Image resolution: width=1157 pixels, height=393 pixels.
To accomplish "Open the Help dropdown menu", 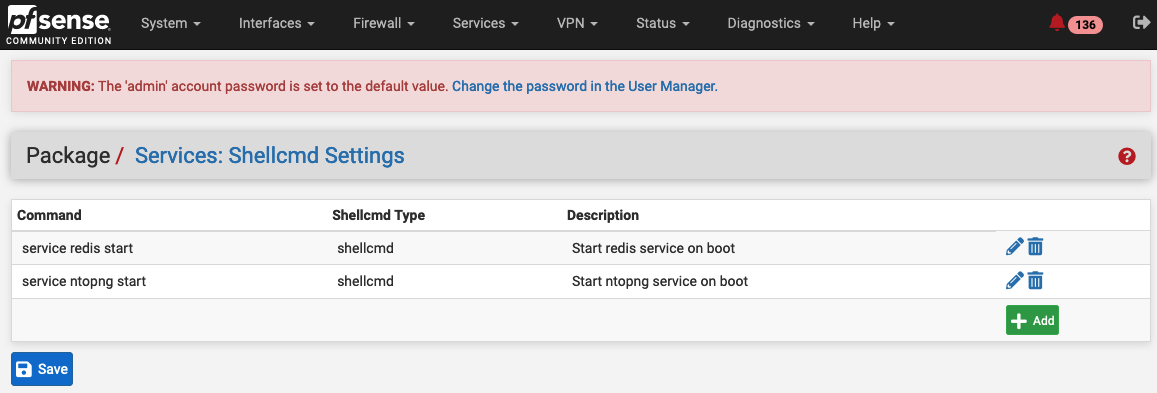I will (873, 24).
